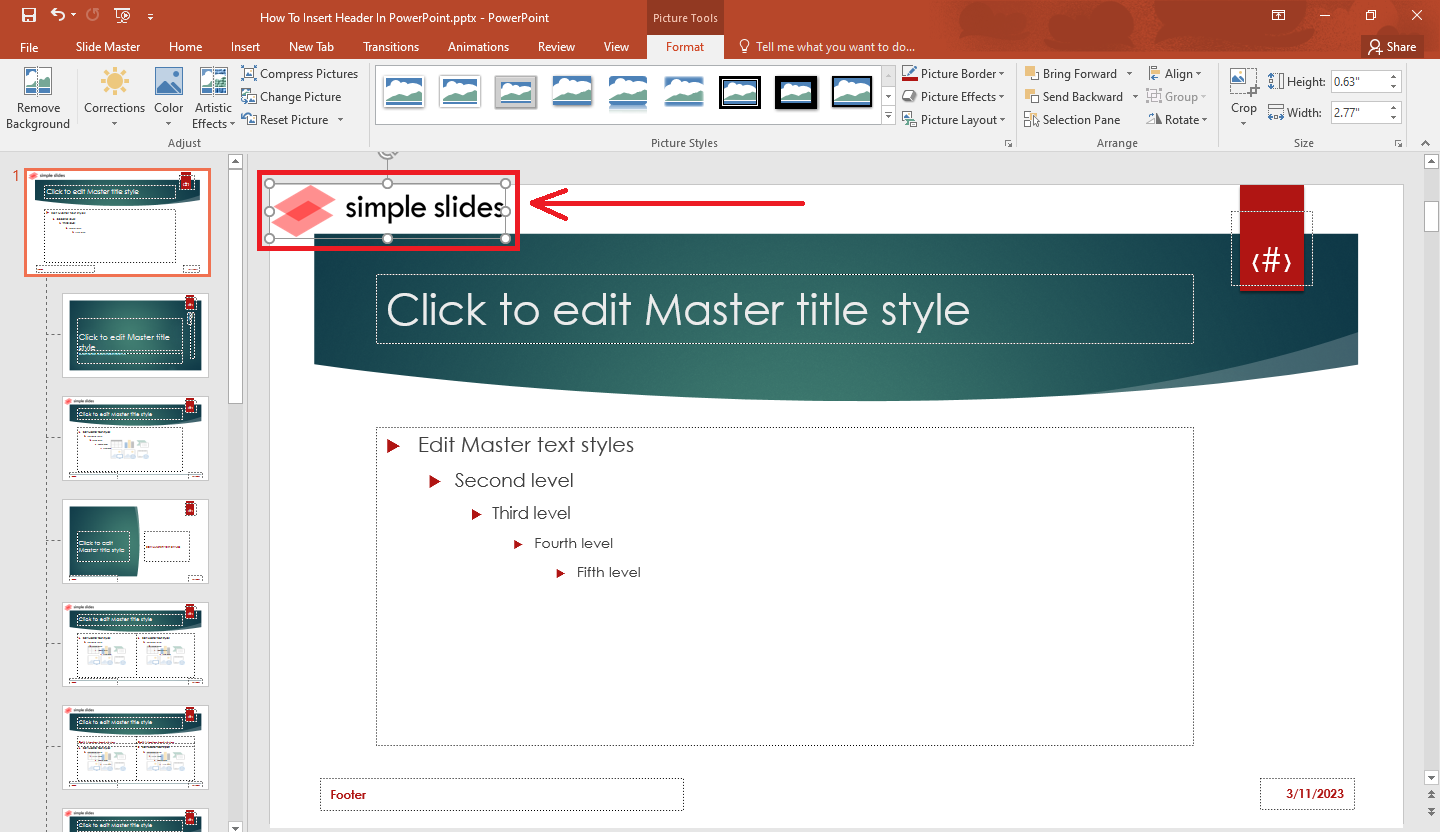Open the Corrections tool

coord(114,96)
